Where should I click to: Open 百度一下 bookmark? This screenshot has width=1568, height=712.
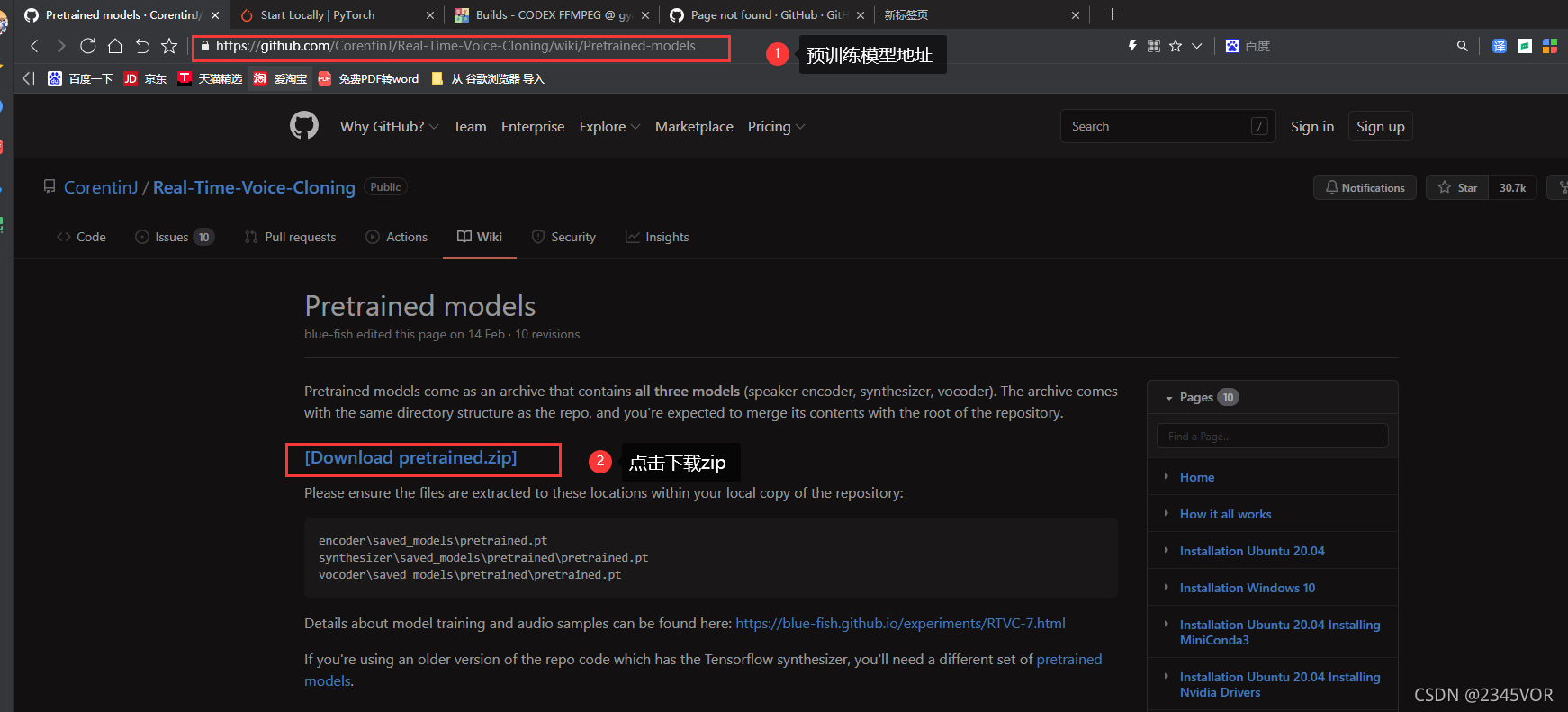pyautogui.click(x=80, y=78)
